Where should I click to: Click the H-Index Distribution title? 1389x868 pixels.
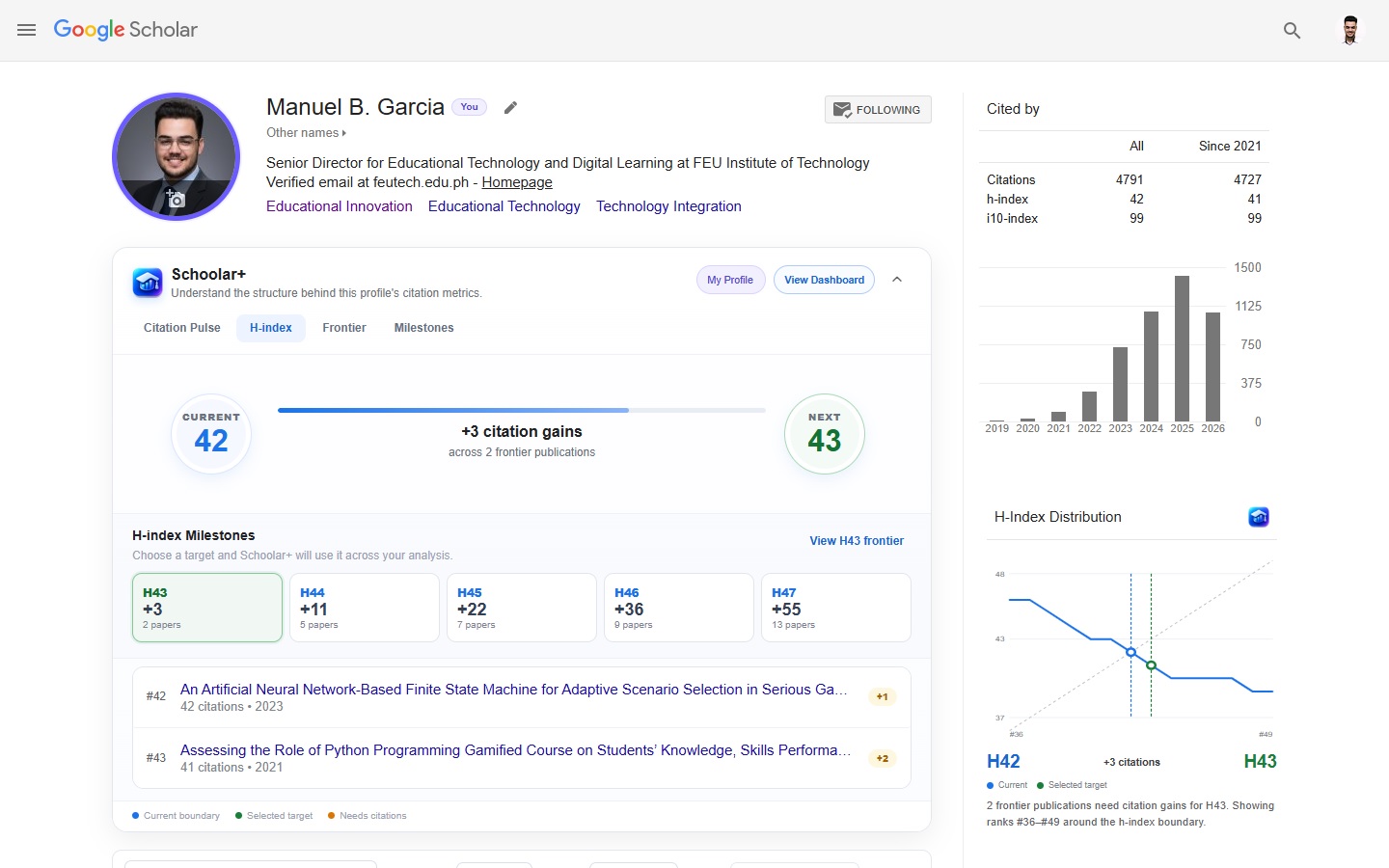1058,517
